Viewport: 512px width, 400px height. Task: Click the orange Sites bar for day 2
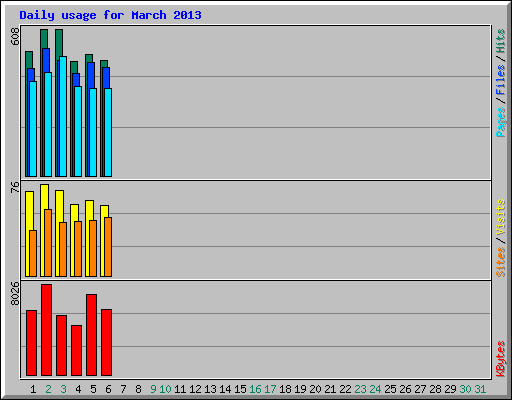[48, 243]
